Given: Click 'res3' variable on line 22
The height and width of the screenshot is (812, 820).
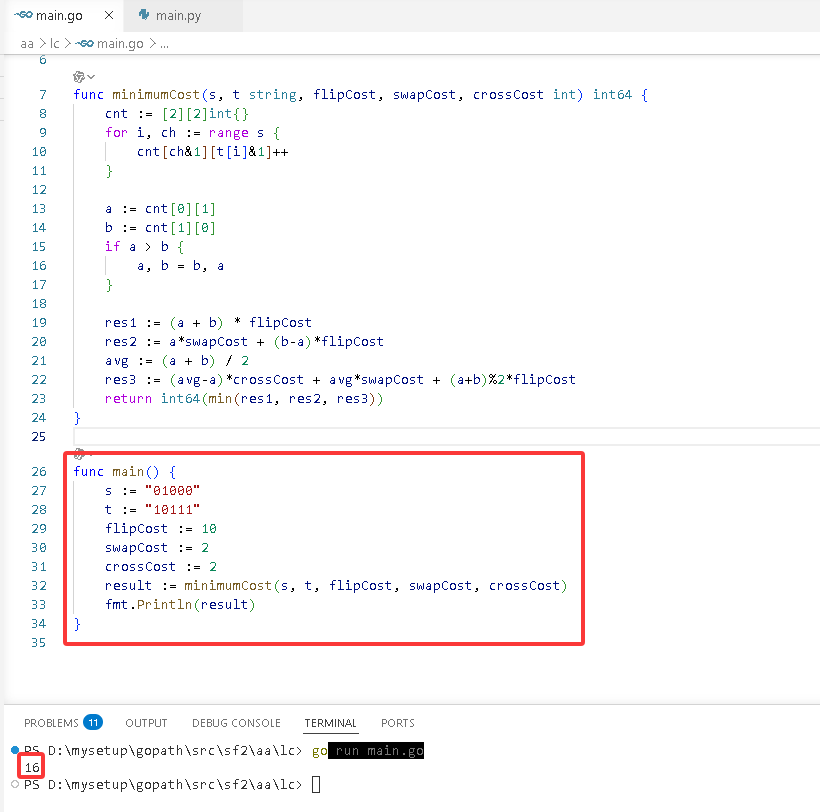Looking at the screenshot, I should coord(120,380).
